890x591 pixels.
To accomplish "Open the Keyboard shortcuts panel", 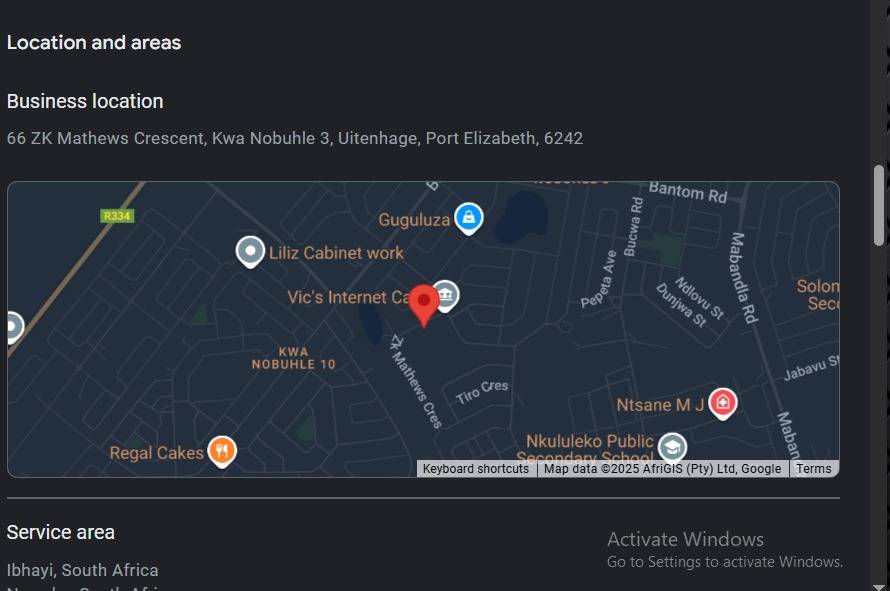I will coord(475,468).
